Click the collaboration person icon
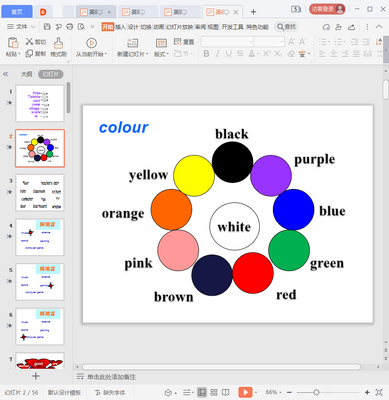This screenshot has height=400, width=389. (339, 27)
